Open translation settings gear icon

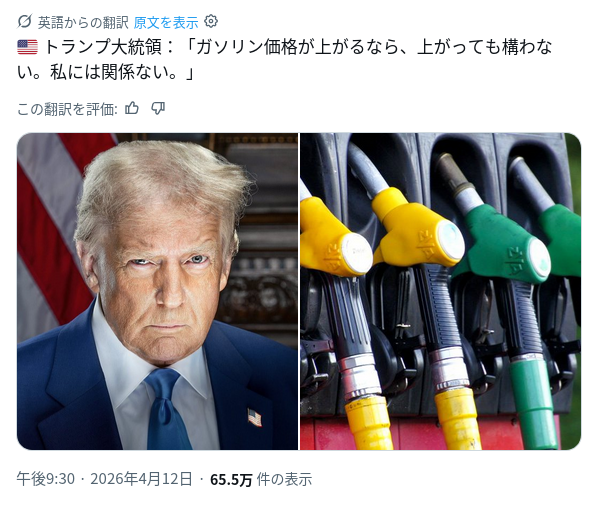tap(211, 21)
